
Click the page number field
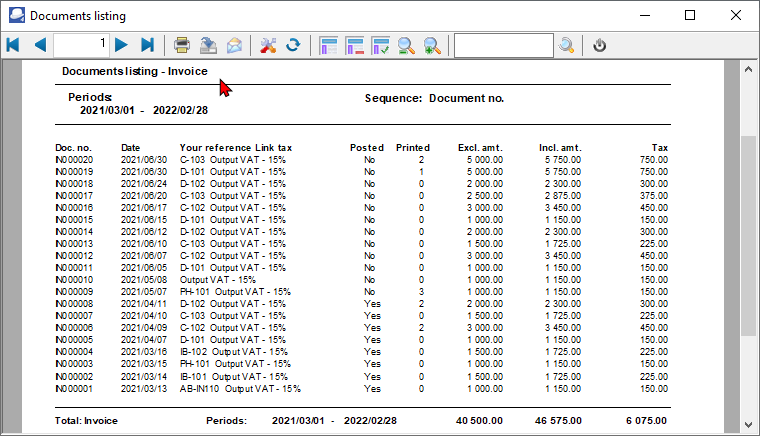click(x=81, y=45)
